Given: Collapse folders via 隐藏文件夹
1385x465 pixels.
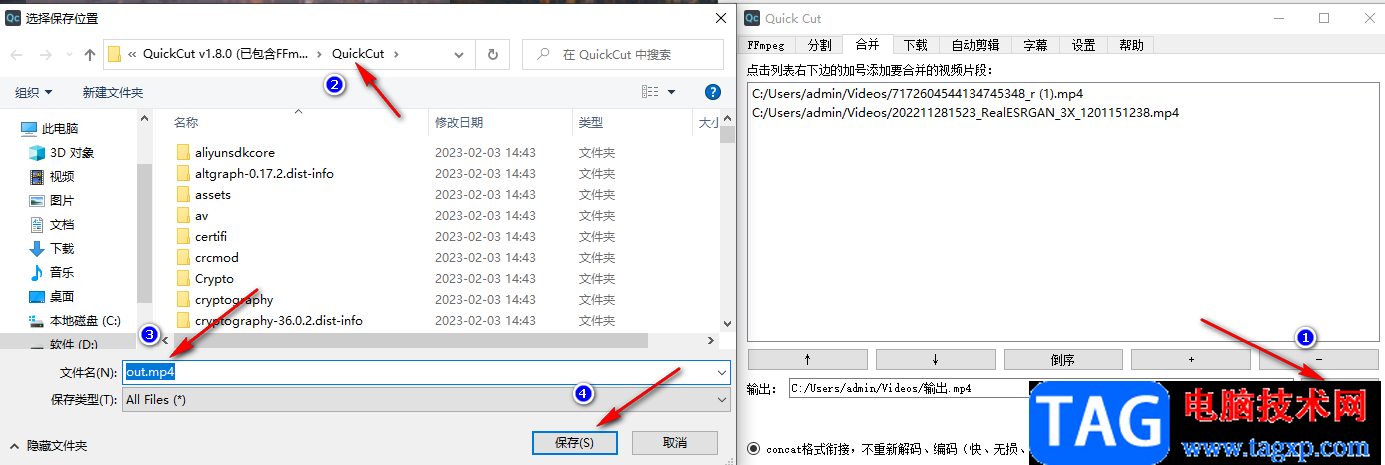Looking at the screenshot, I should 49,445.
